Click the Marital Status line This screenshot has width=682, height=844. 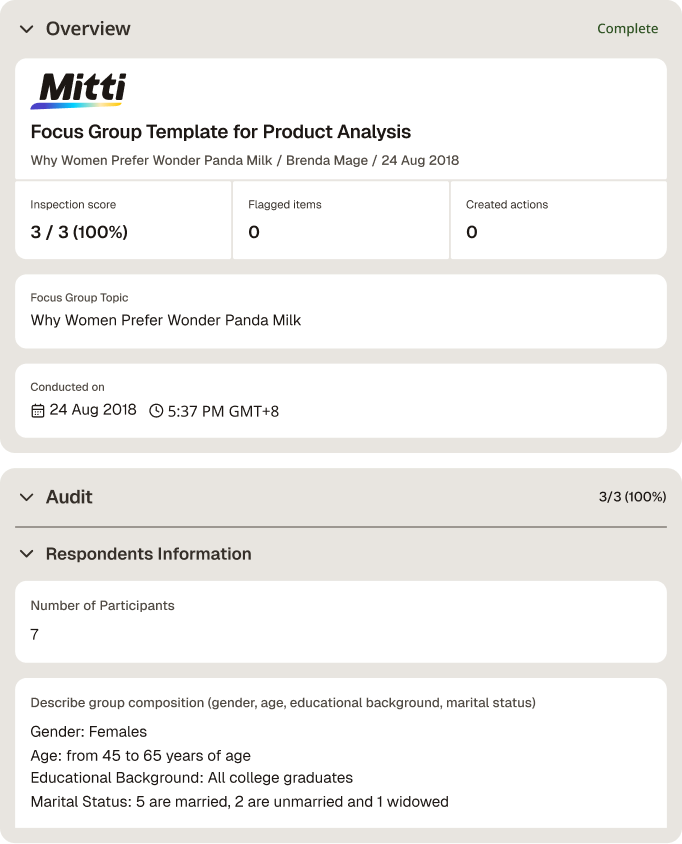click(x=240, y=802)
